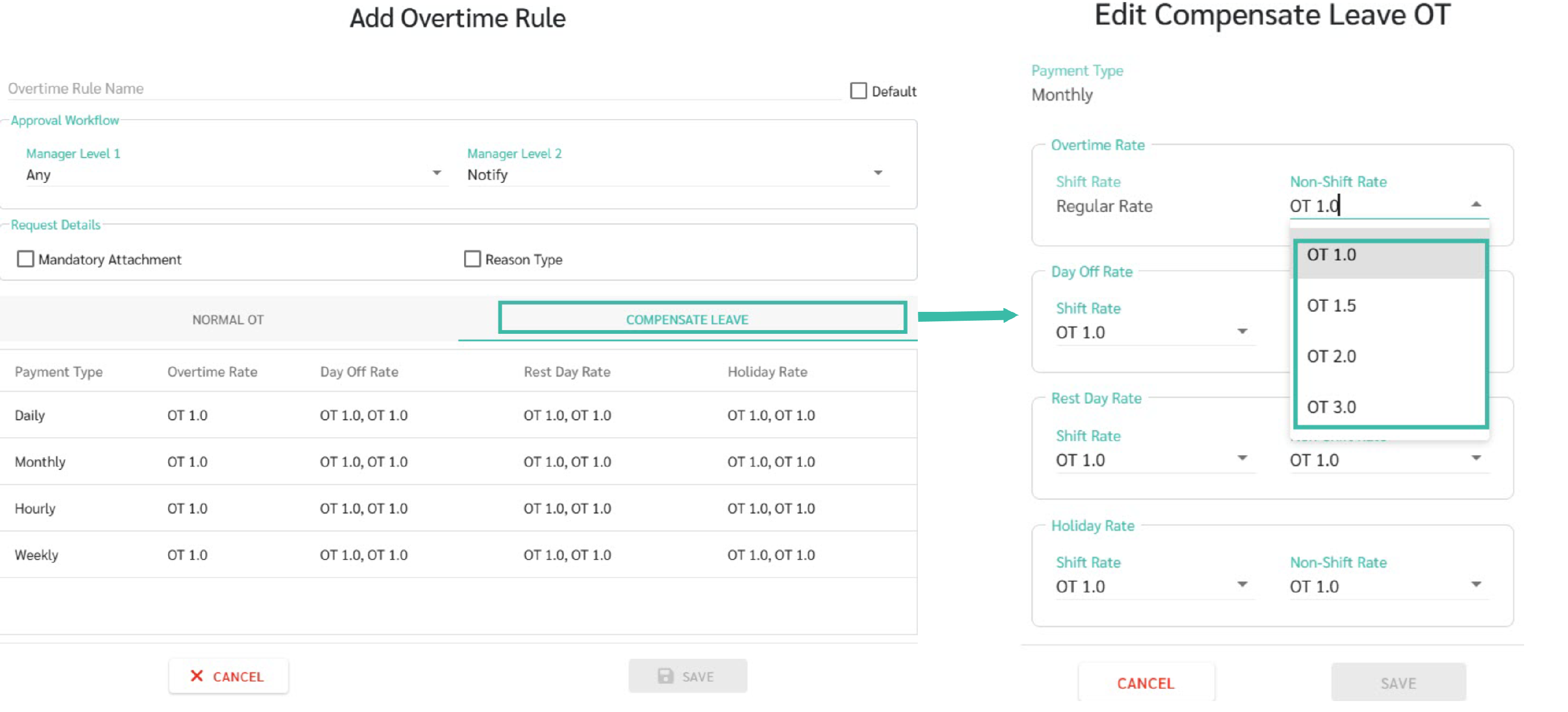Screen dimensions: 1568x712
Task: Switch to the Compensate Leave tab
Action: point(687,319)
